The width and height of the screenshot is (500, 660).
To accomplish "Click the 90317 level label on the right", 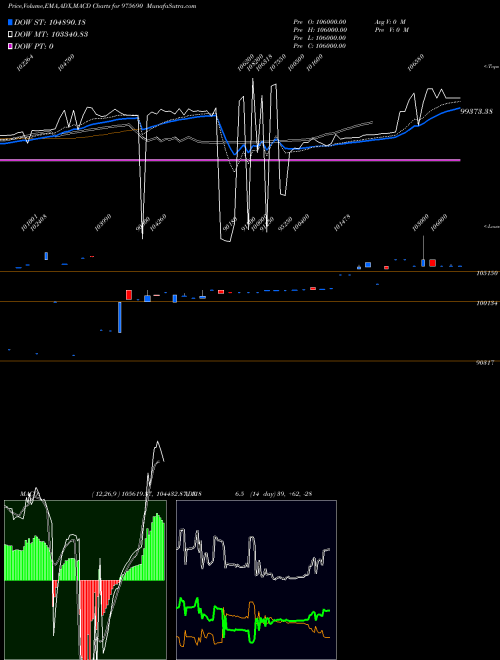I will pos(486,362).
